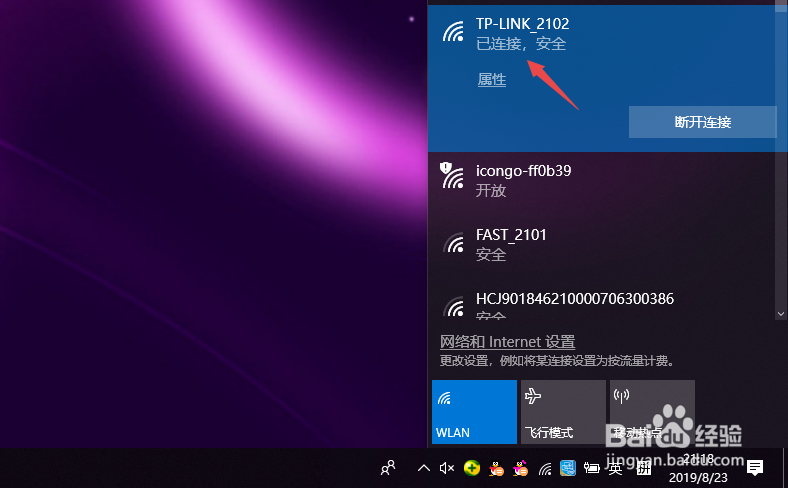
Task: Open the QQ penguin with red scarf tray icon
Action: pos(496,468)
